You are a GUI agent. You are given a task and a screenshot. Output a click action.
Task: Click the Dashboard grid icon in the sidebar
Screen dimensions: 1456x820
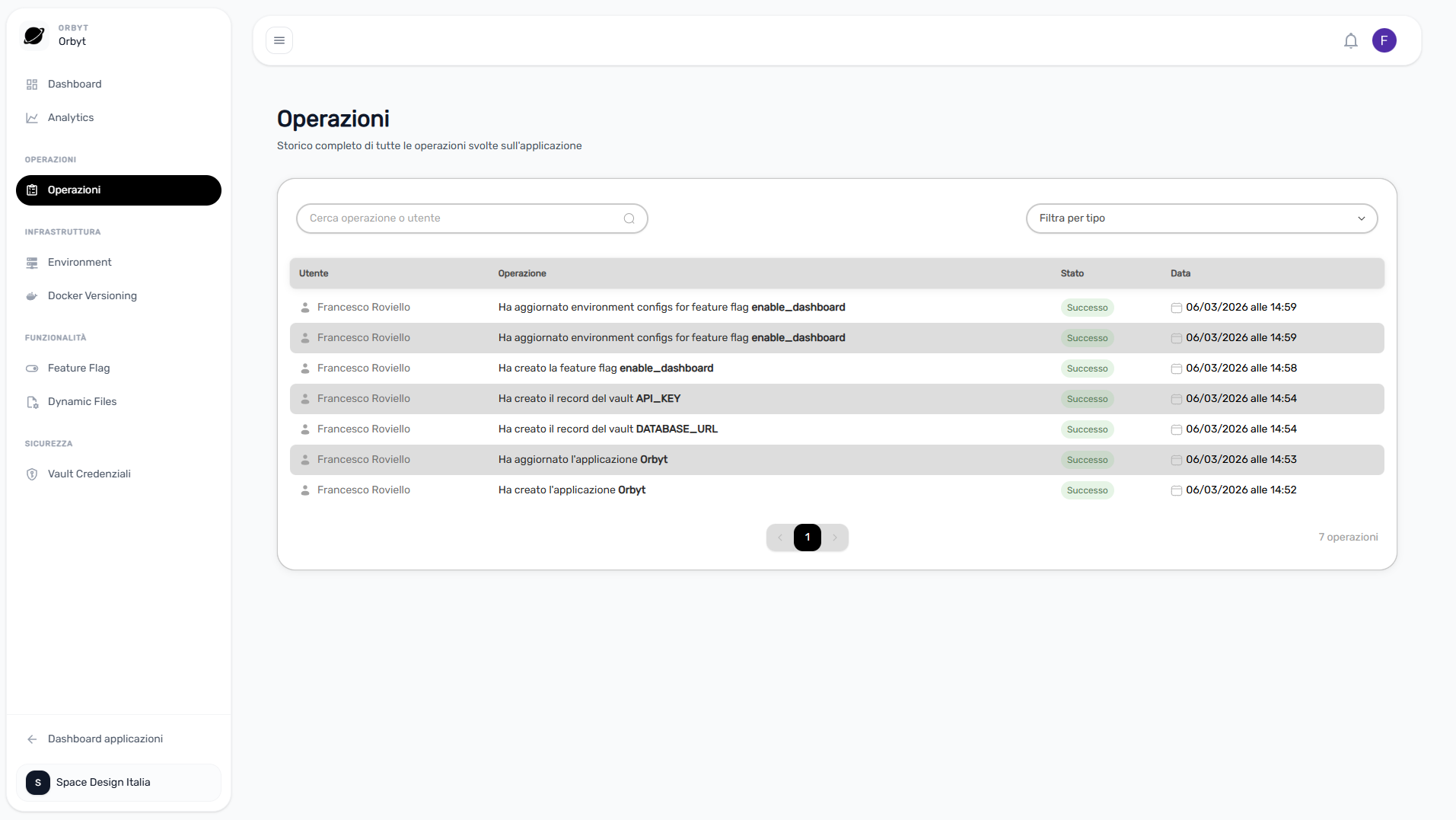pos(32,85)
